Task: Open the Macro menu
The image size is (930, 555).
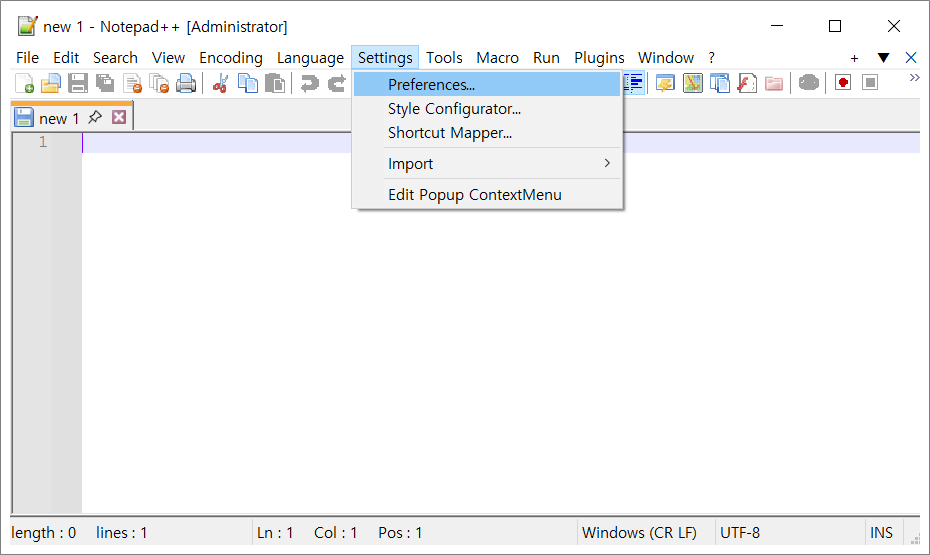Action: click(x=497, y=58)
